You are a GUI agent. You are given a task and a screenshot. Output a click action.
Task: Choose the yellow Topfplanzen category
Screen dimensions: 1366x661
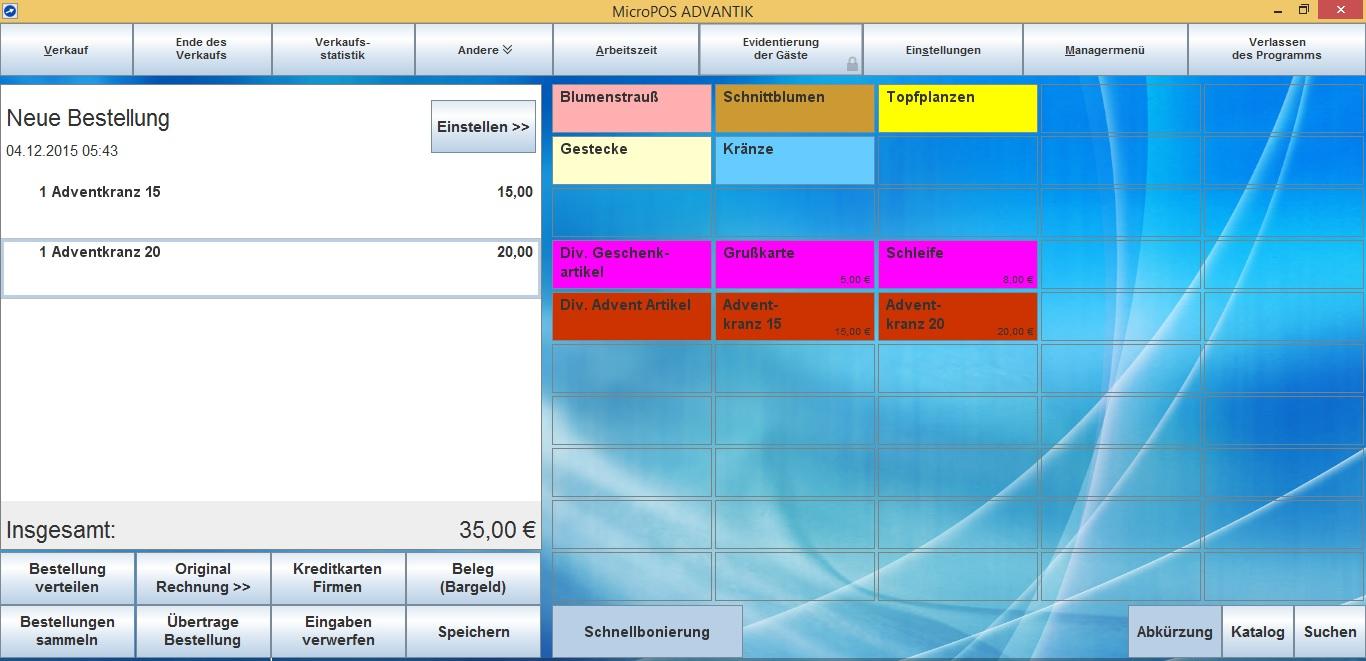(957, 108)
